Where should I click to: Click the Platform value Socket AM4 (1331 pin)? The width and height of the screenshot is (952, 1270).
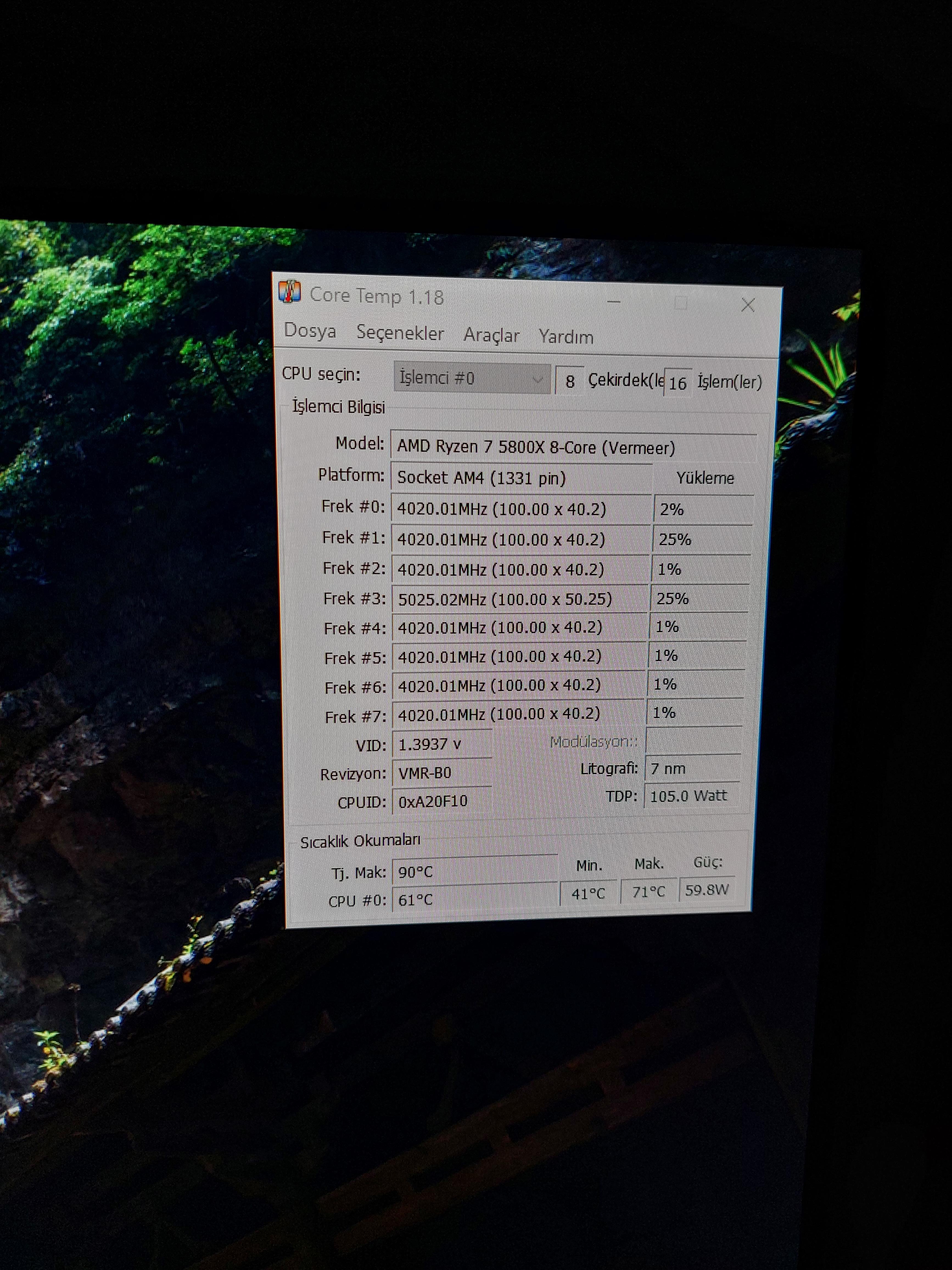(x=521, y=478)
